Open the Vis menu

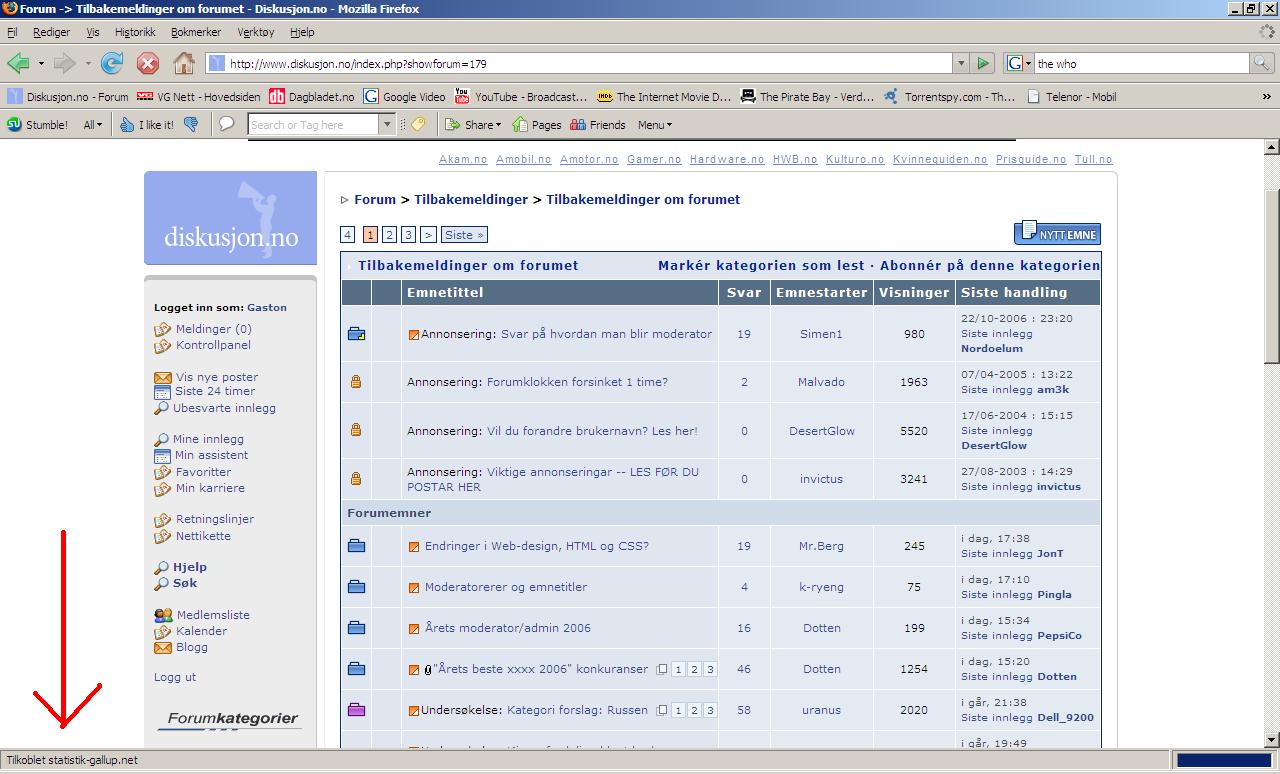(x=92, y=32)
